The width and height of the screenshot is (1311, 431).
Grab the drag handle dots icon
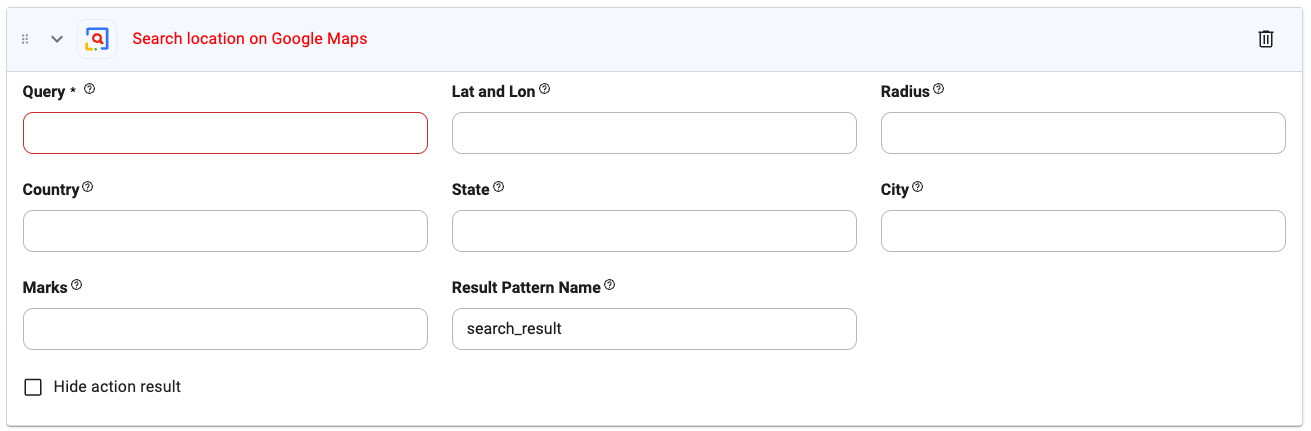click(25, 39)
